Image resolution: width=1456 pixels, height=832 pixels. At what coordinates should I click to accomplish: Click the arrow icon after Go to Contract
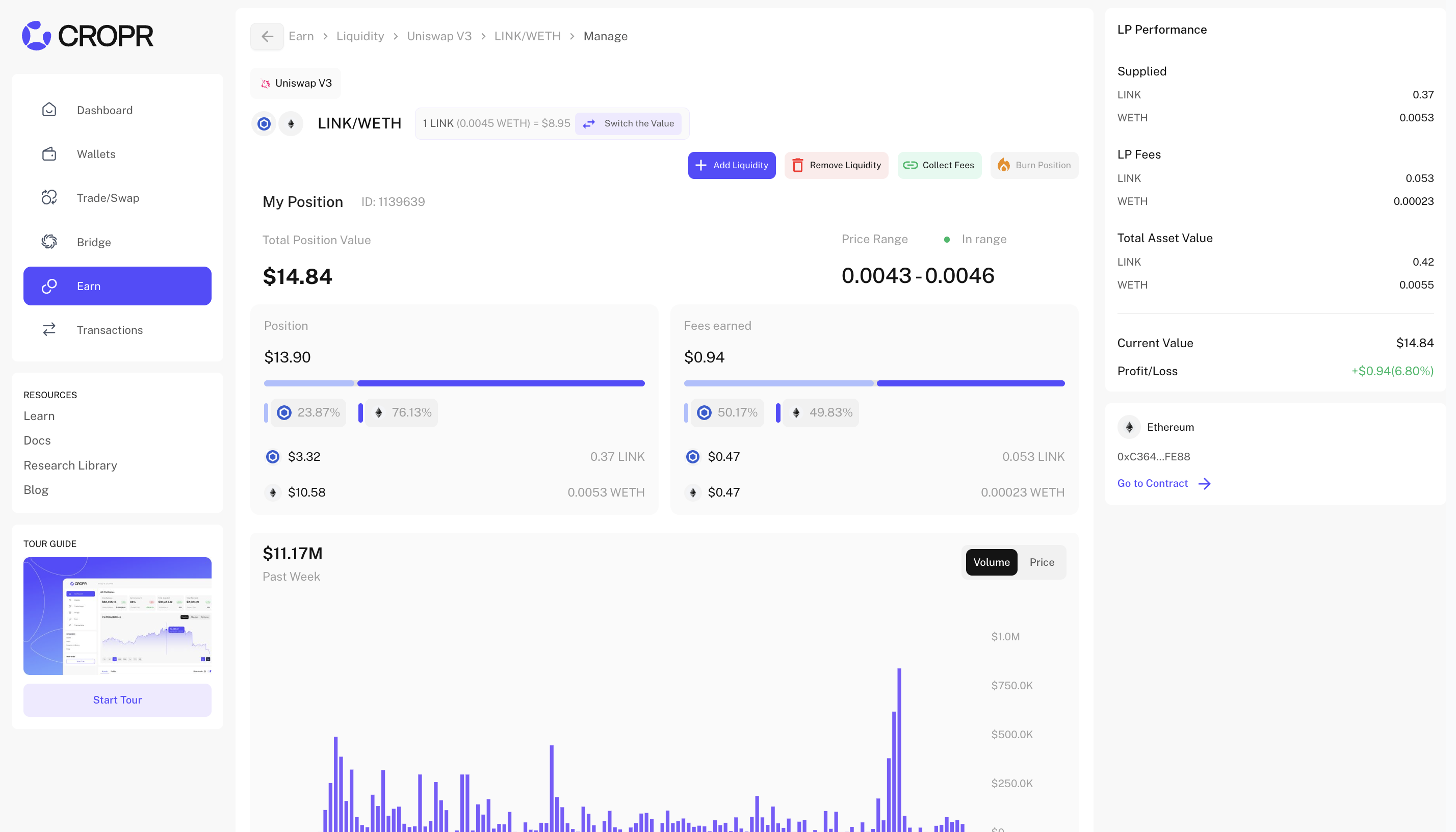(x=1205, y=484)
